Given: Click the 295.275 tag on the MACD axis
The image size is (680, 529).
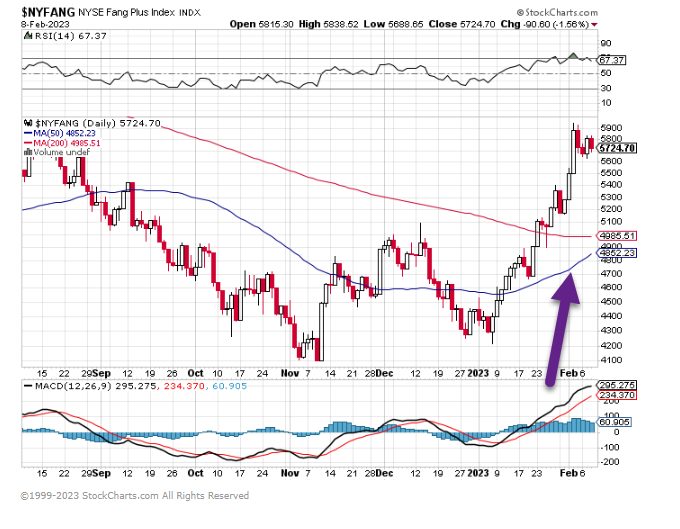Looking at the screenshot, I should pyautogui.click(x=617, y=385).
